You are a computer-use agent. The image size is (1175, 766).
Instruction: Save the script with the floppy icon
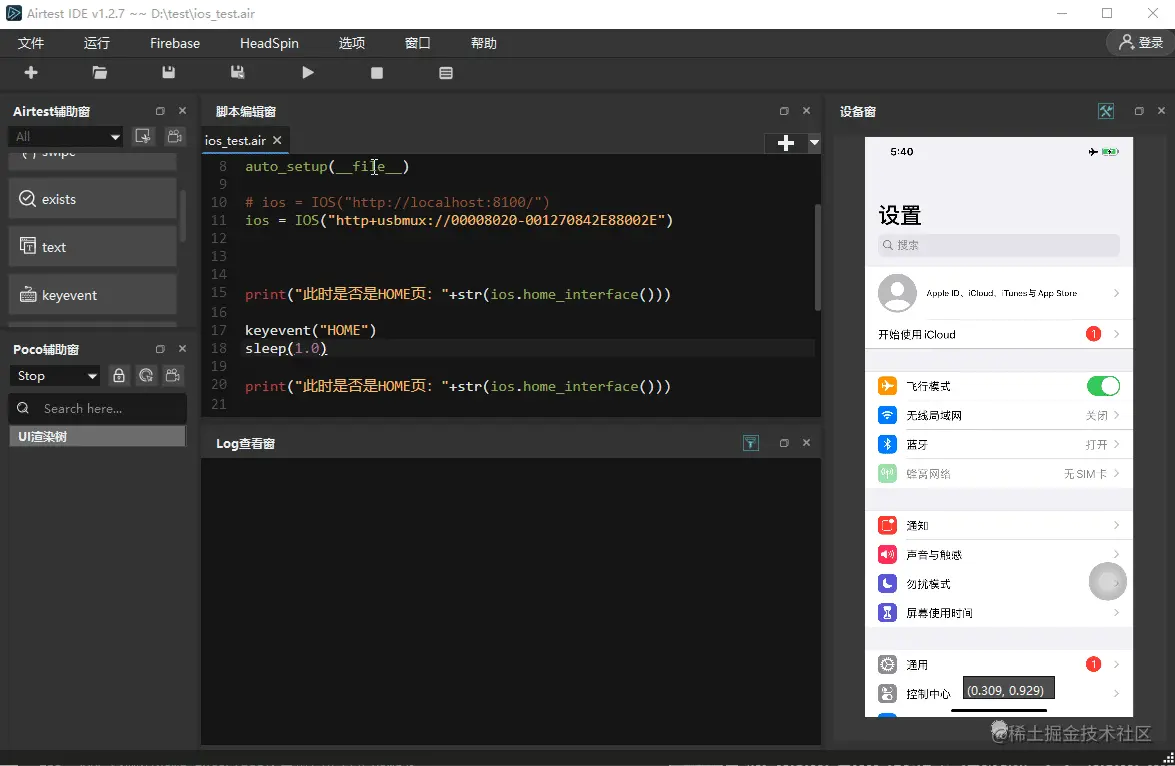(169, 73)
